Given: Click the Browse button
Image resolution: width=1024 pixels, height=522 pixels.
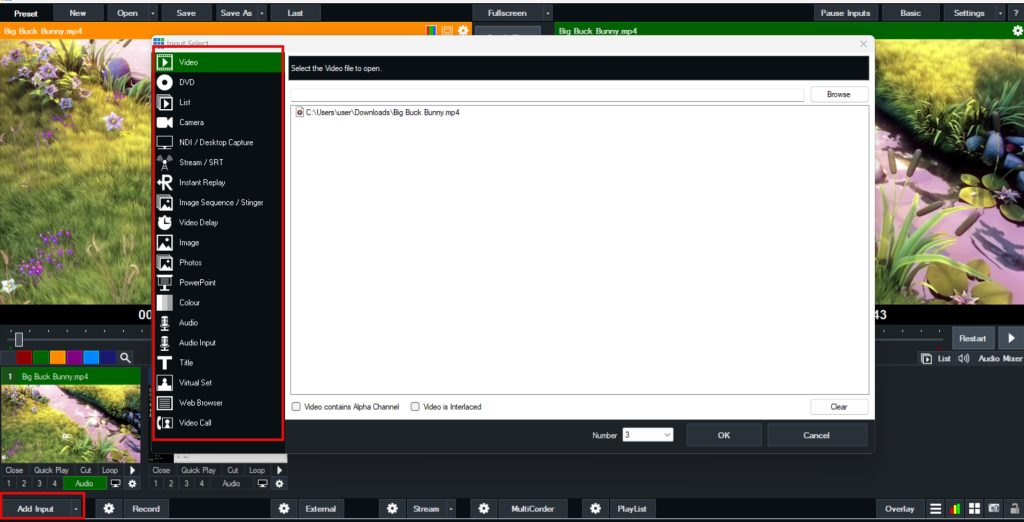Looking at the screenshot, I should [839, 94].
